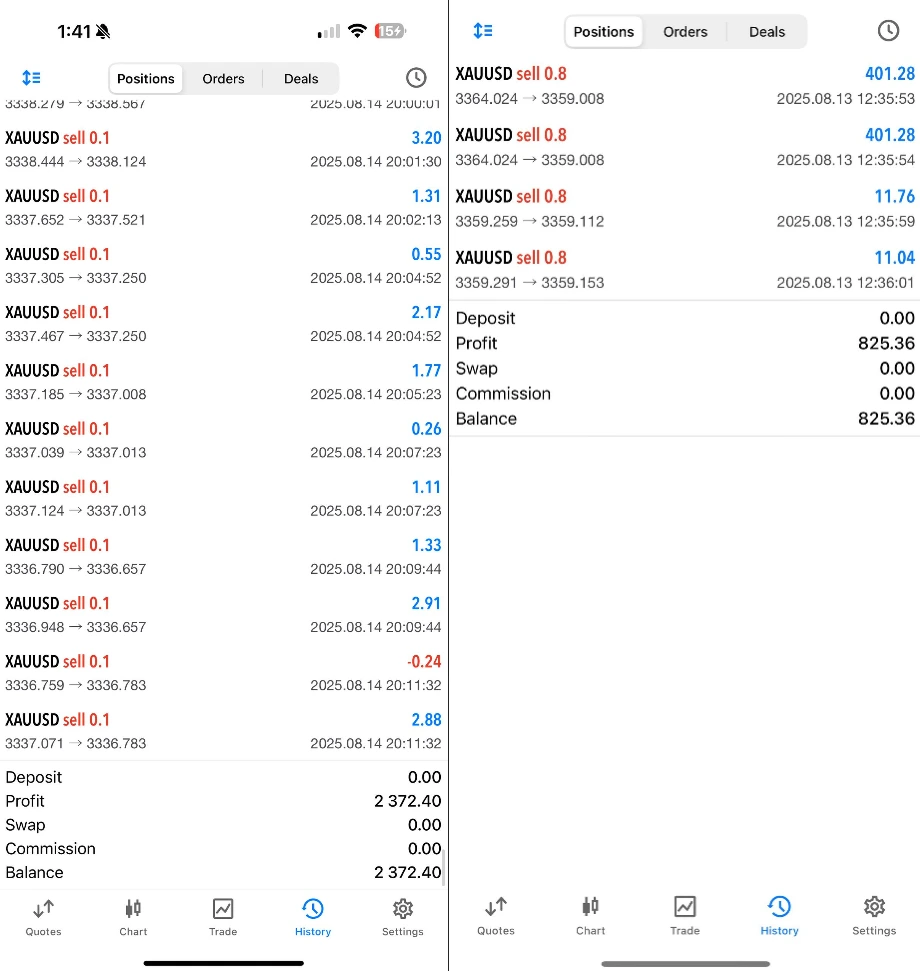Tap the sort icon in the right screen
Viewport: 920px width, 971px height.
tap(483, 31)
